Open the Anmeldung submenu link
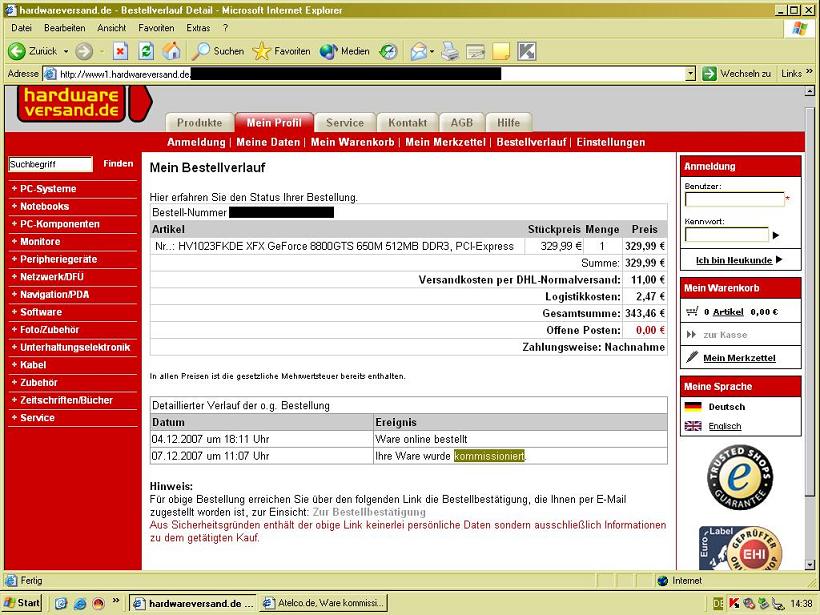The width and height of the screenshot is (820, 615). [x=196, y=142]
